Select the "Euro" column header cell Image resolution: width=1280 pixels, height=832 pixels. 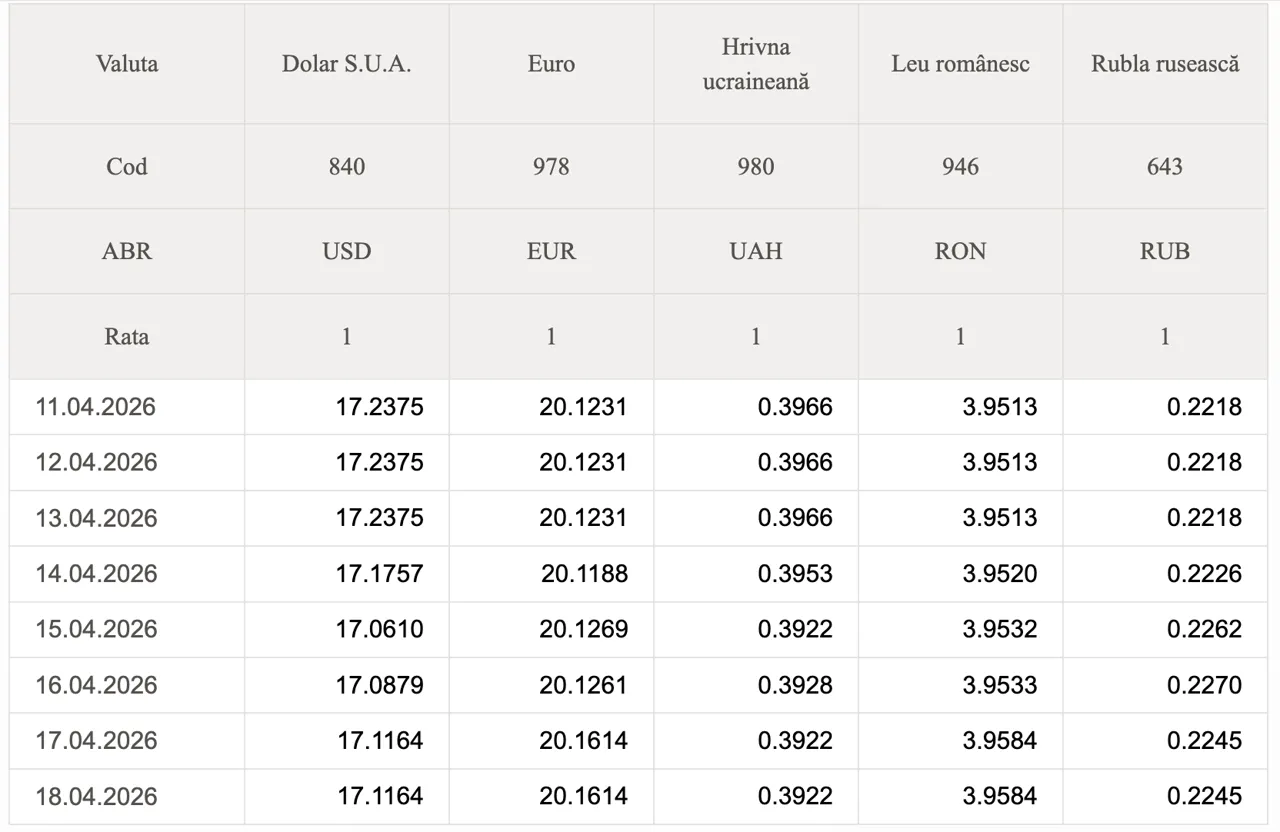click(x=551, y=64)
